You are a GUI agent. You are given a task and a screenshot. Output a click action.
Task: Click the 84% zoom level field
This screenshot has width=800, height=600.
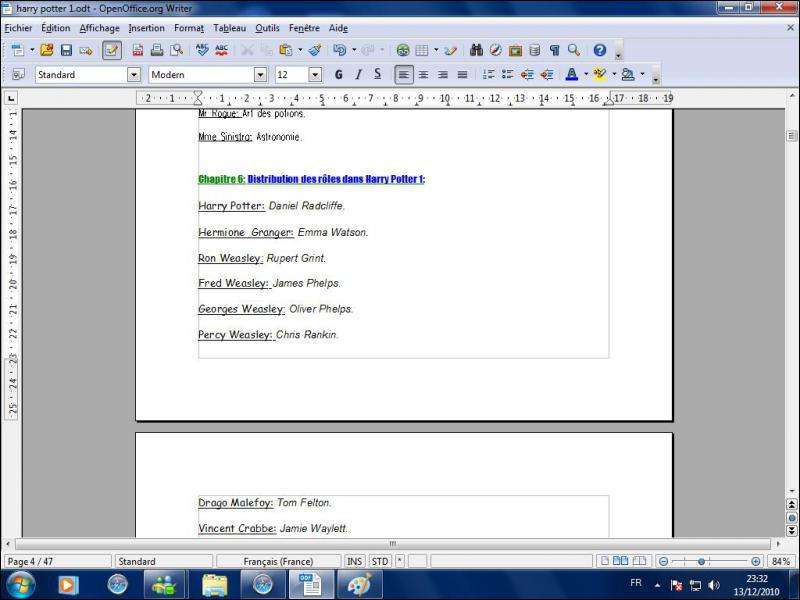point(781,561)
